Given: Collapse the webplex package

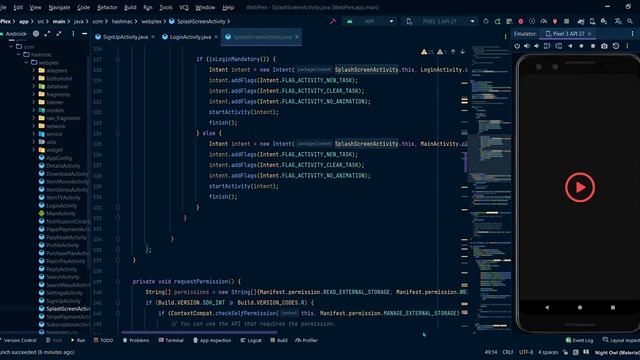Looking at the screenshot, I should (x=27, y=62).
